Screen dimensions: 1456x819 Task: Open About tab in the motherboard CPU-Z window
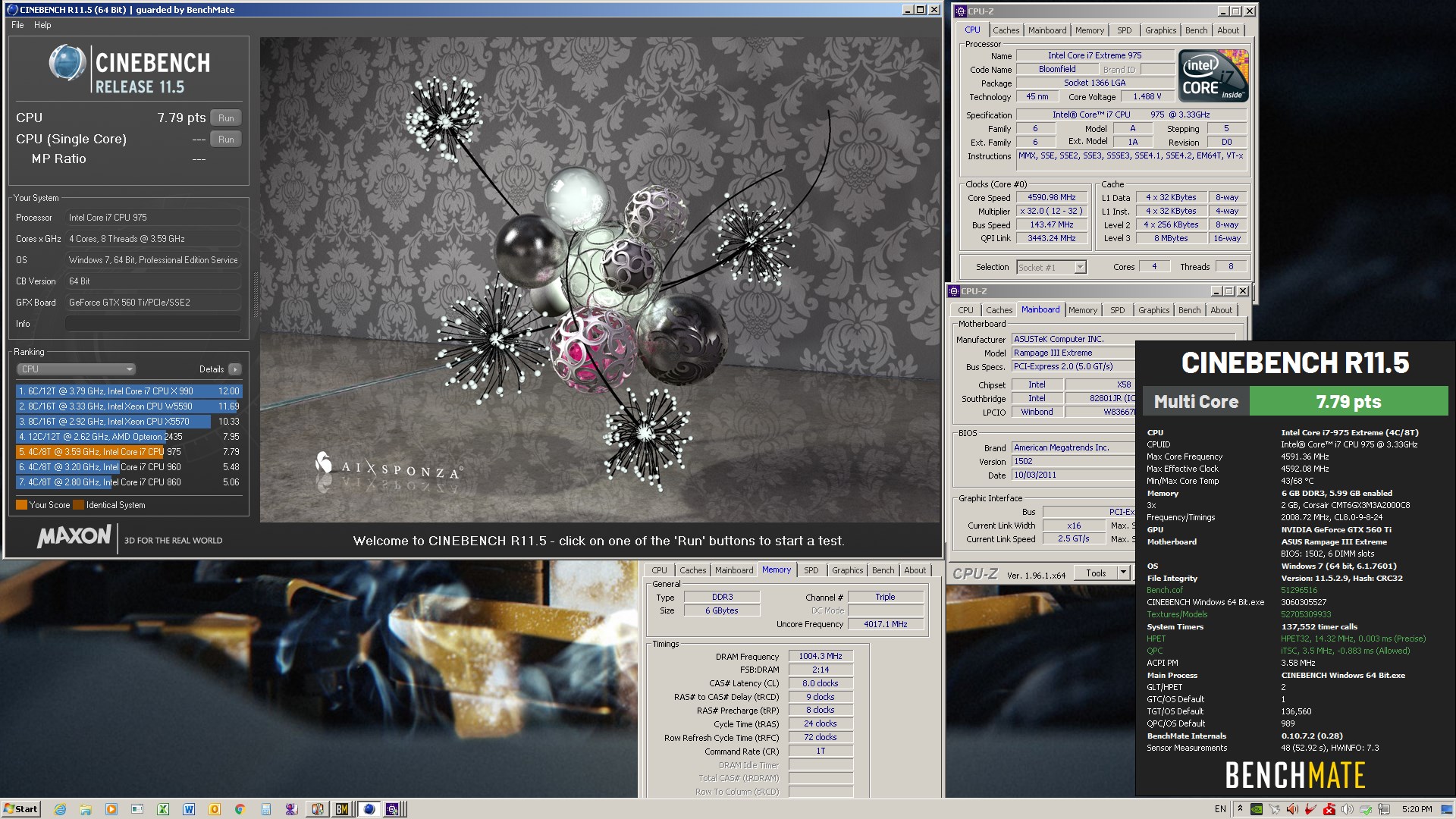(x=1221, y=310)
